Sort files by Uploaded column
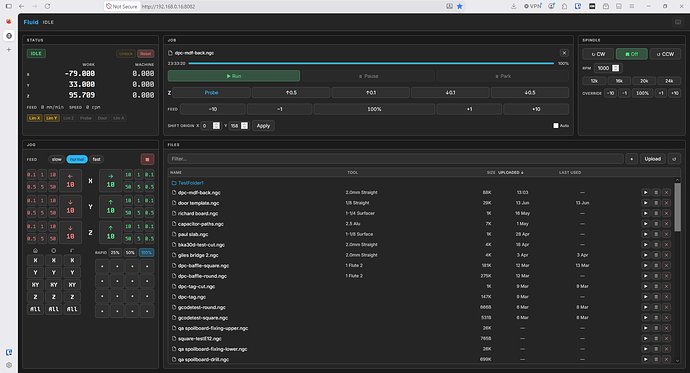This screenshot has width=690, height=373. tap(510, 172)
